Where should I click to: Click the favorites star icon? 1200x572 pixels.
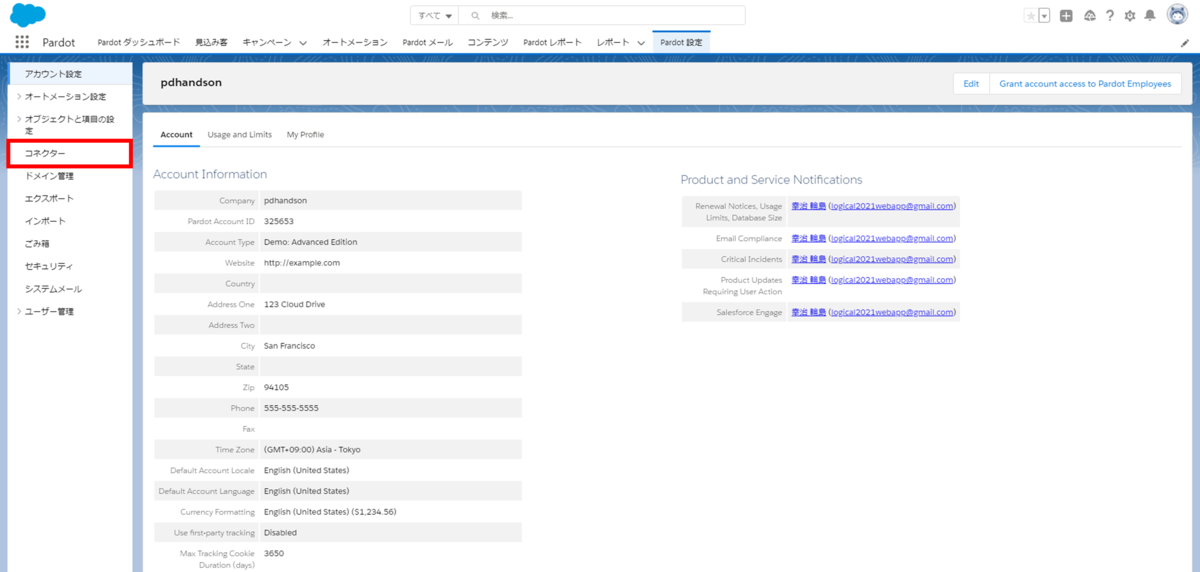1031,16
